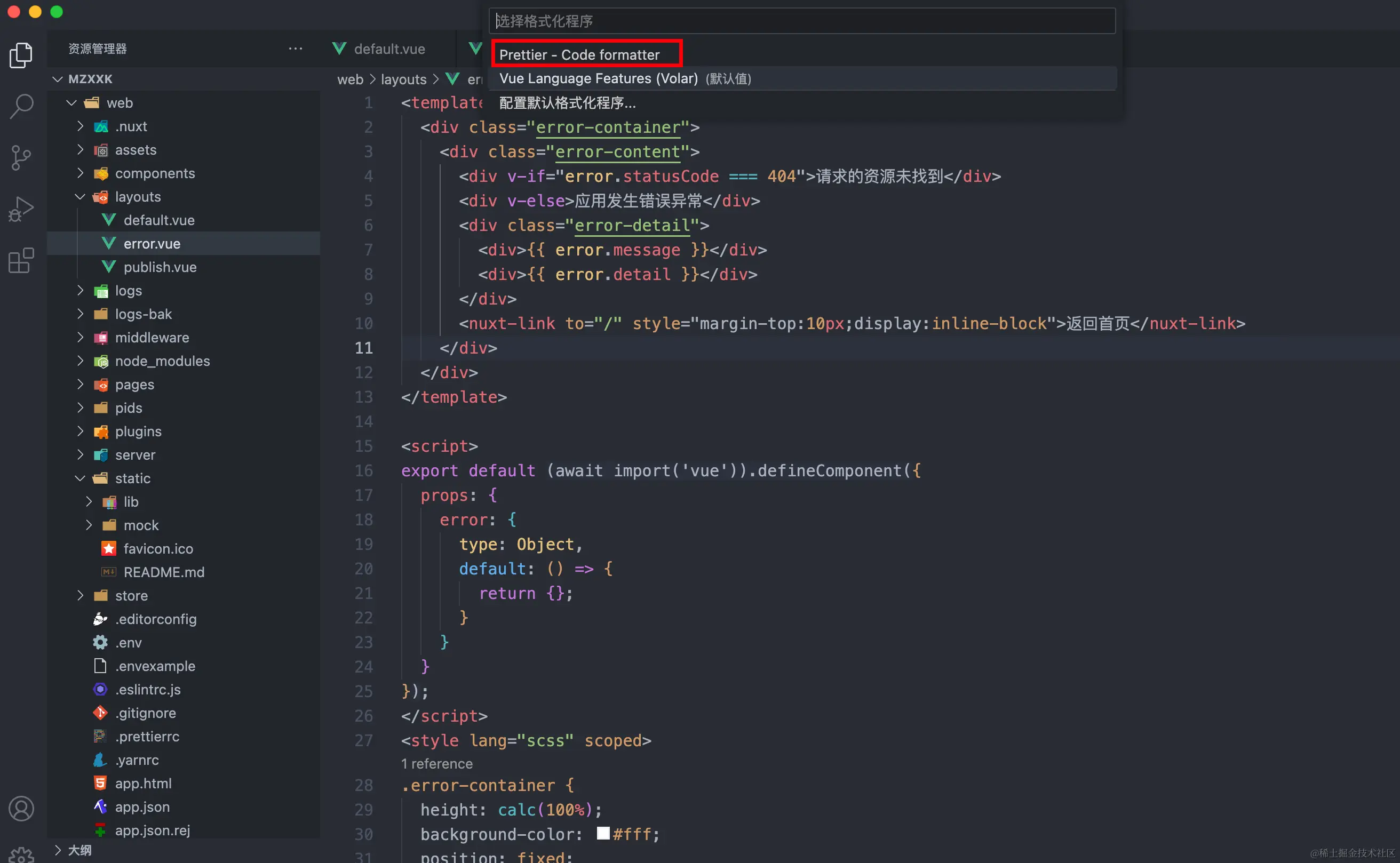This screenshot has height=863, width=1400.
Task: Click the .nuxt folder icon
Action: (100, 126)
